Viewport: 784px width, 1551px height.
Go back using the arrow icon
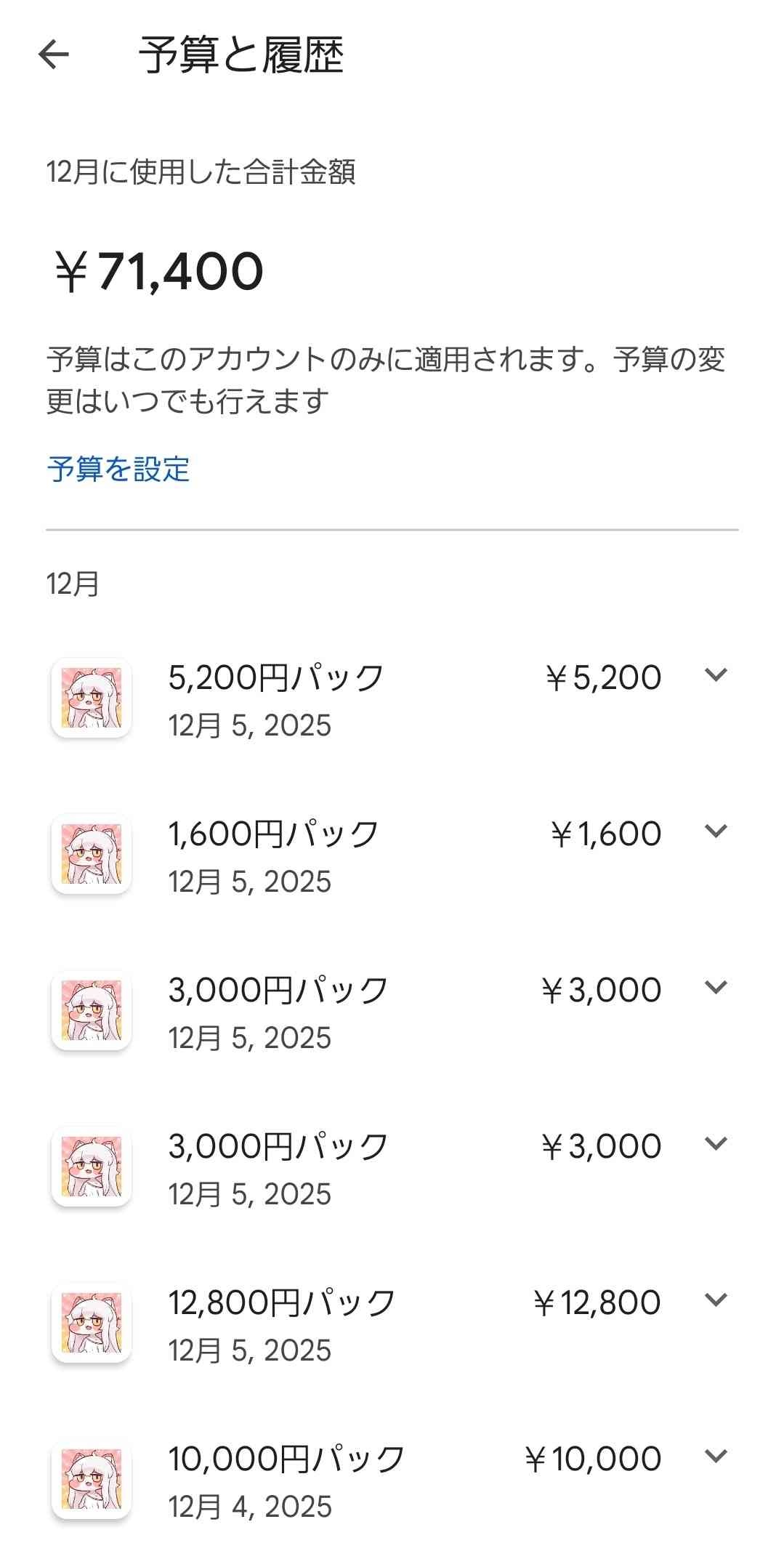pyautogui.click(x=53, y=55)
